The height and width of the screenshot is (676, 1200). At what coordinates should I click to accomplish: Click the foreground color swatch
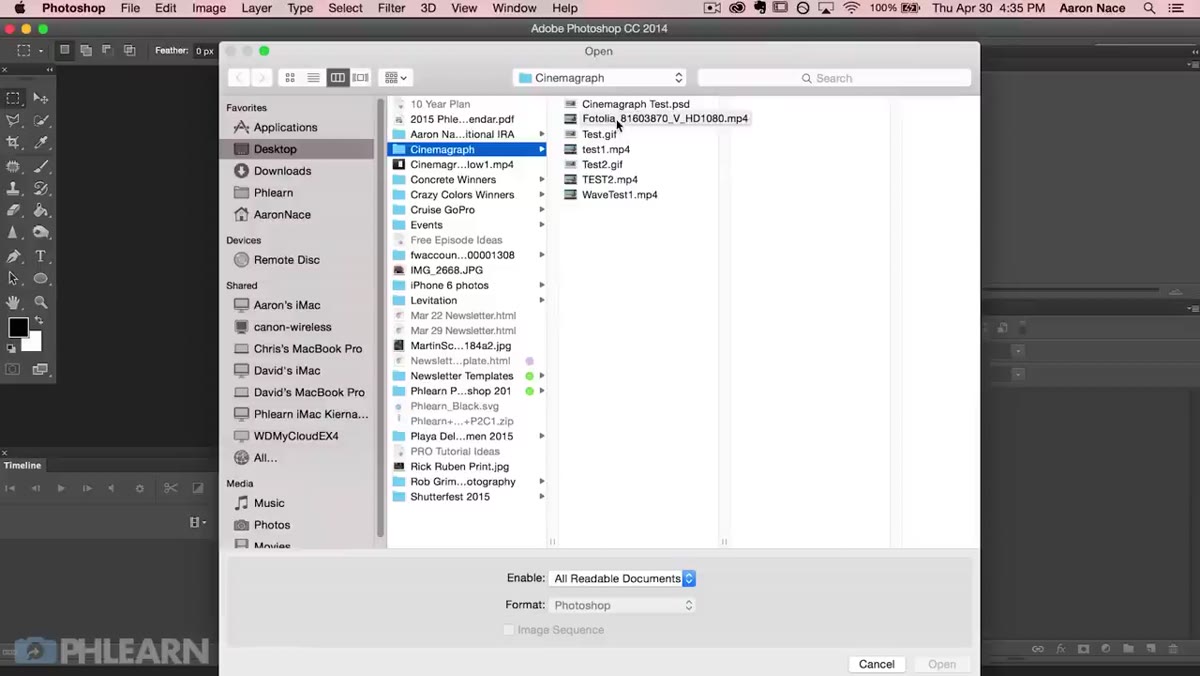[18, 328]
